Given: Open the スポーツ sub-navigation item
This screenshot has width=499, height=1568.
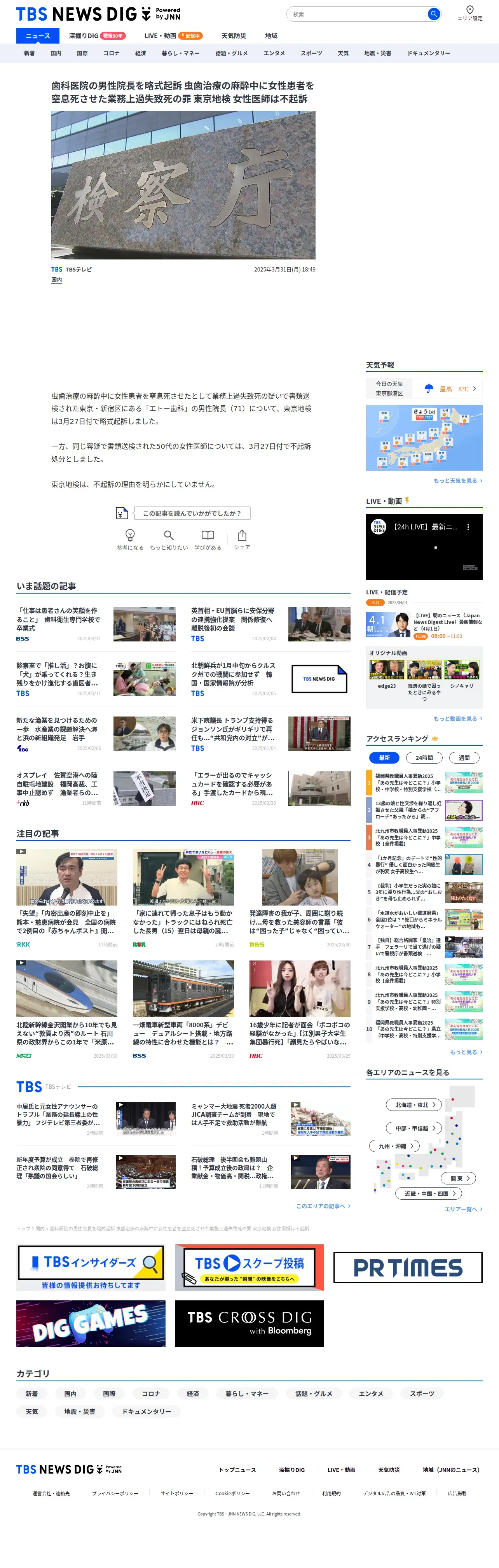Looking at the screenshot, I should coord(311,53).
